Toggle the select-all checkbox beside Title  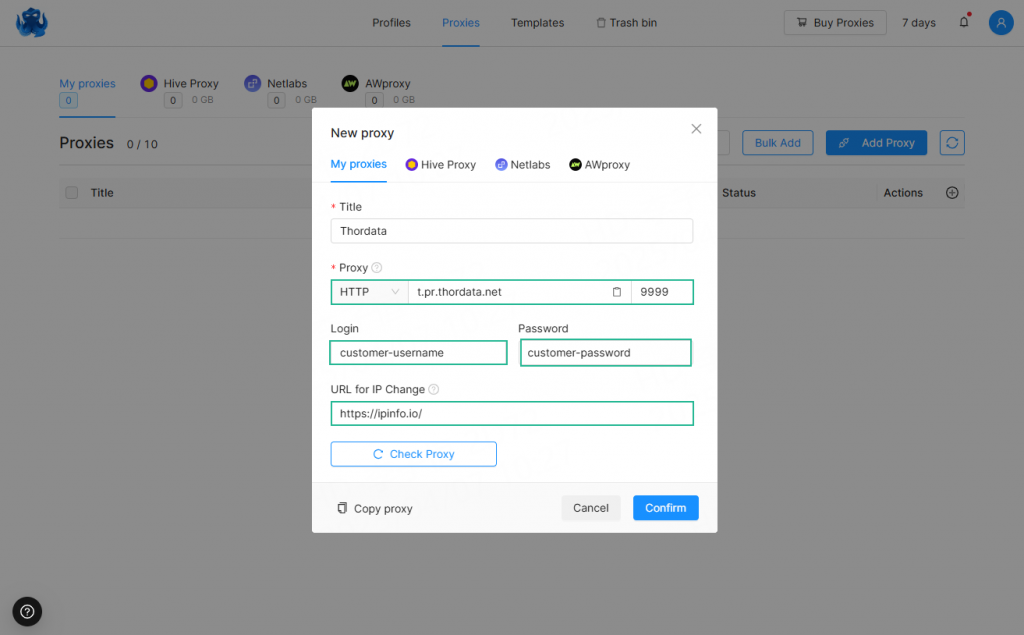[x=72, y=193]
